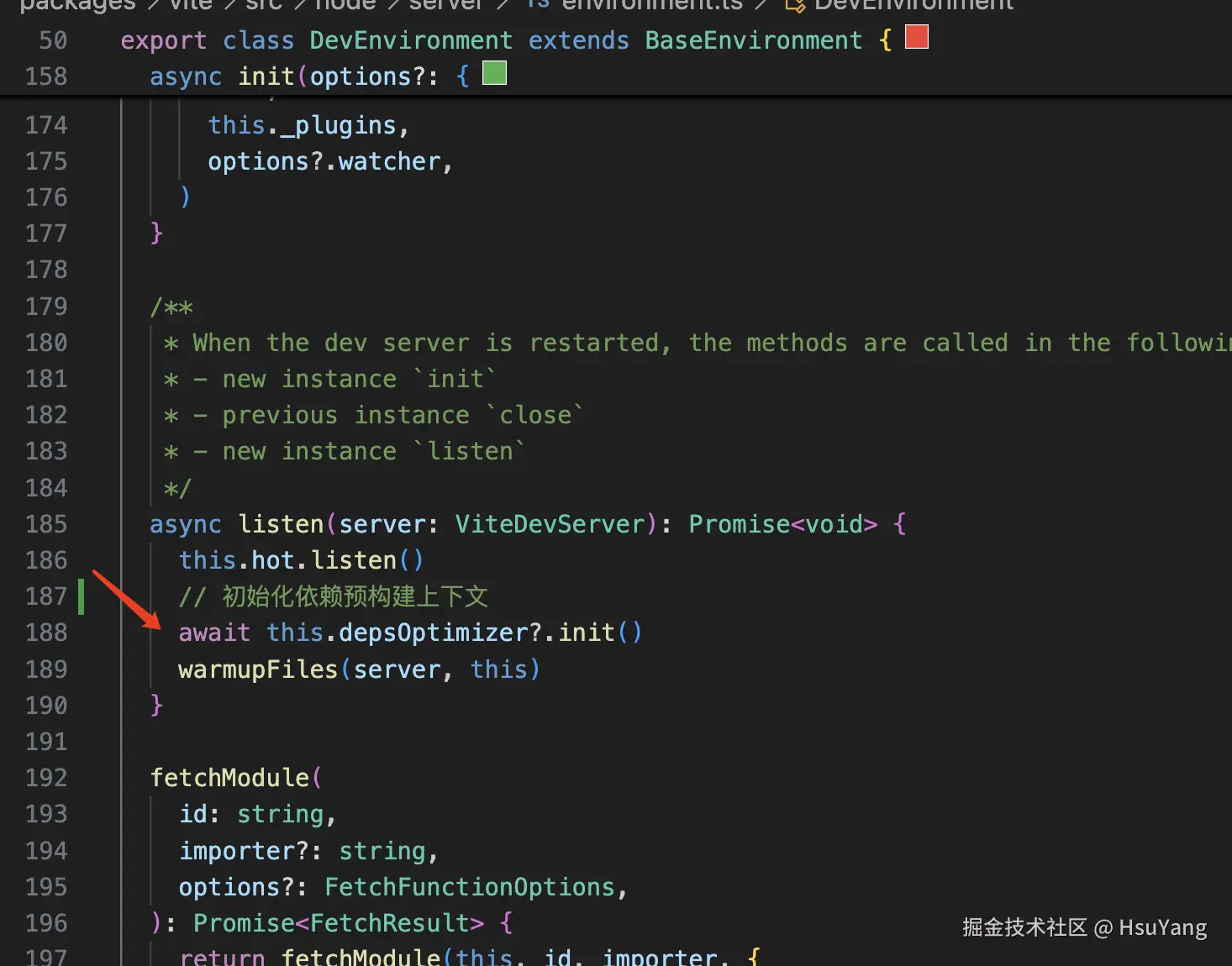Click the FetchFunctionOptions type name
The width and height of the screenshot is (1232, 966).
click(470, 887)
